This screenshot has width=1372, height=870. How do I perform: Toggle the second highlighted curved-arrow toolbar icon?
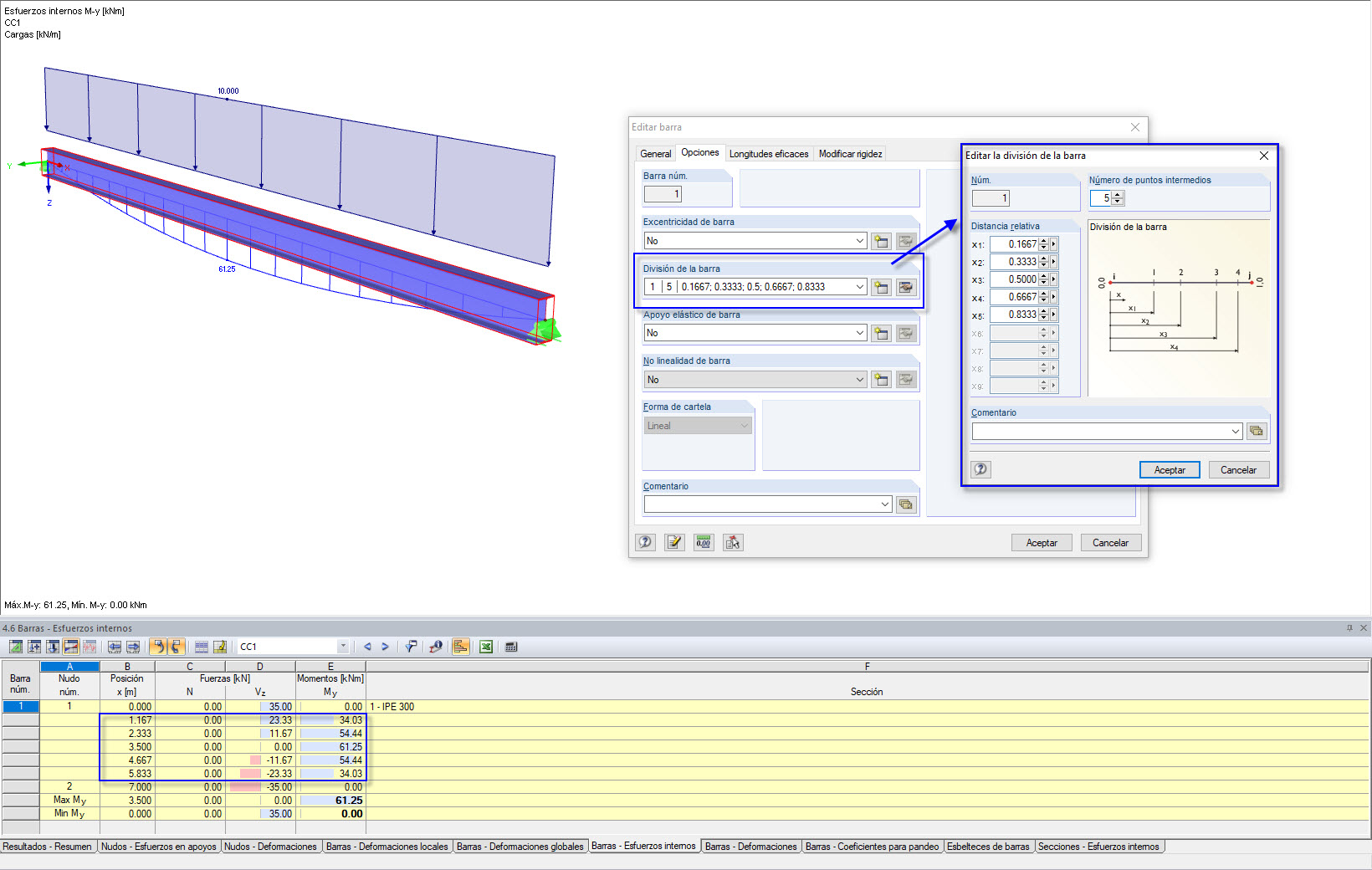pyautogui.click(x=176, y=647)
